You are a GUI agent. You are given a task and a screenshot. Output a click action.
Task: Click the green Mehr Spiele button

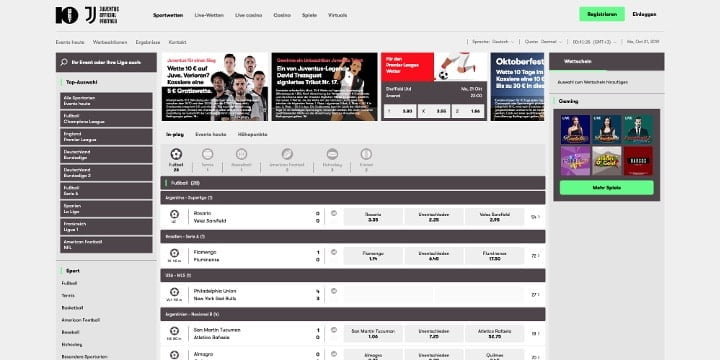(606, 187)
